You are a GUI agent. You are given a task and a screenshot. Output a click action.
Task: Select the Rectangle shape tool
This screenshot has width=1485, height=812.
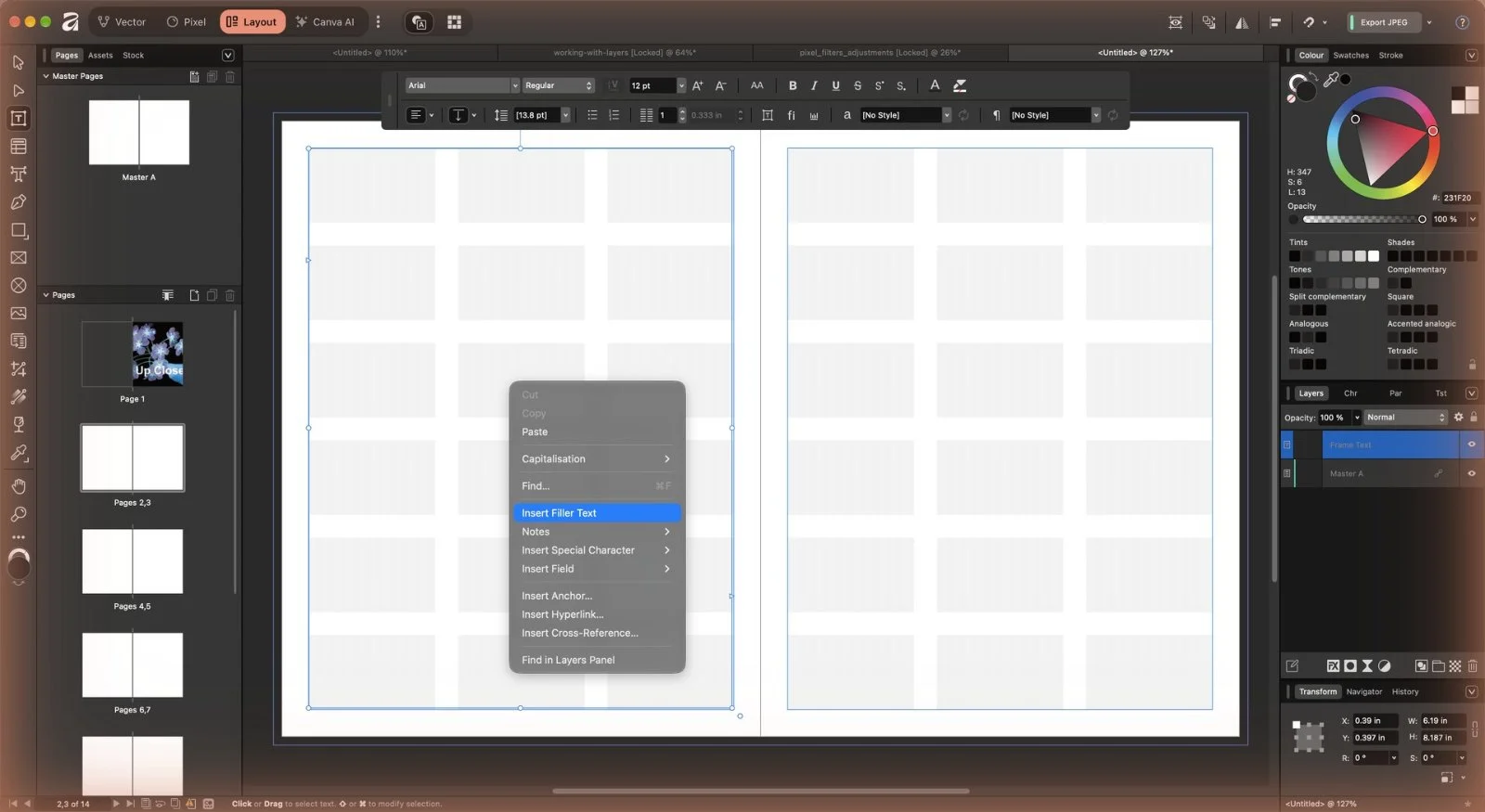18,230
